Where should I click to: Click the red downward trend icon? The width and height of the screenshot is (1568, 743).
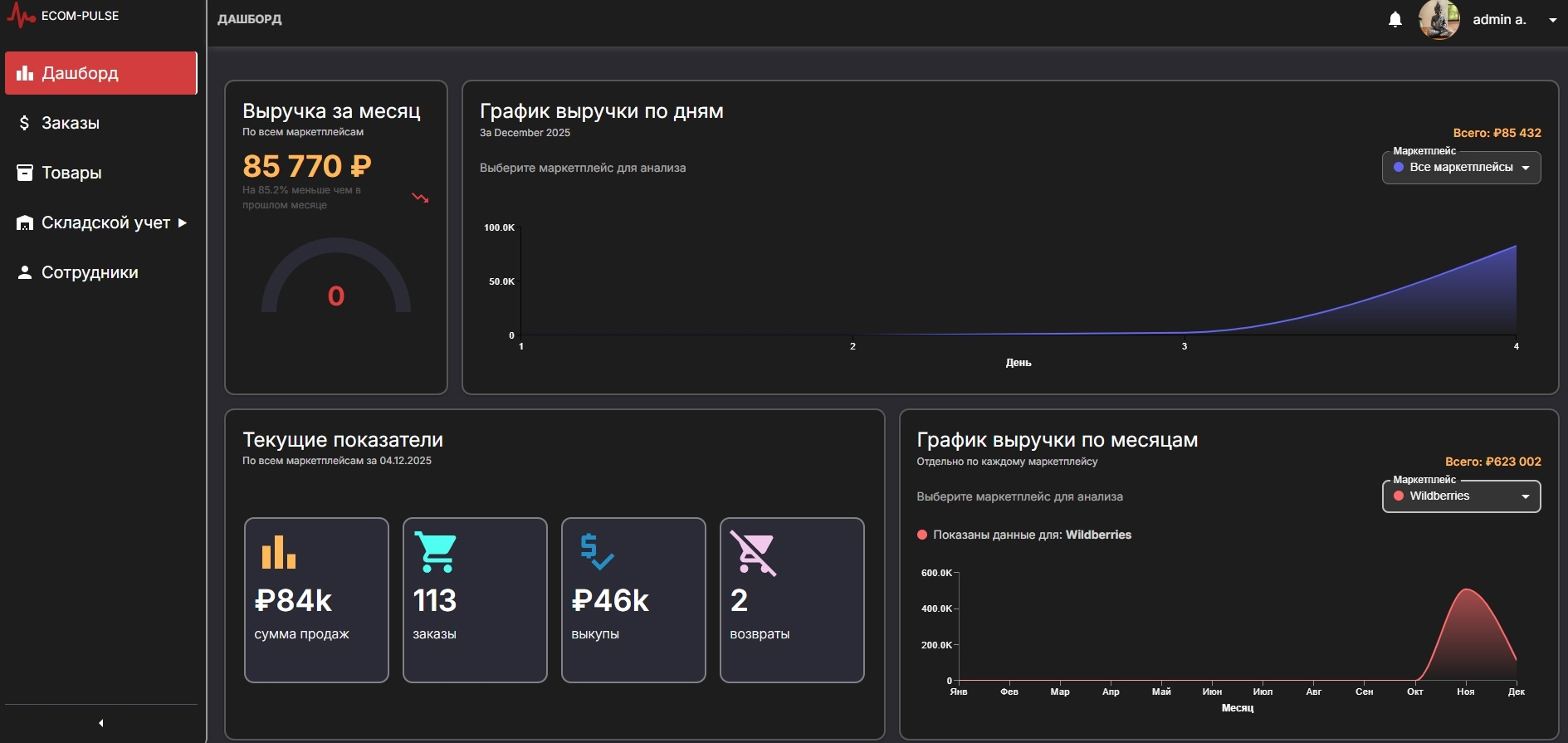coord(421,198)
